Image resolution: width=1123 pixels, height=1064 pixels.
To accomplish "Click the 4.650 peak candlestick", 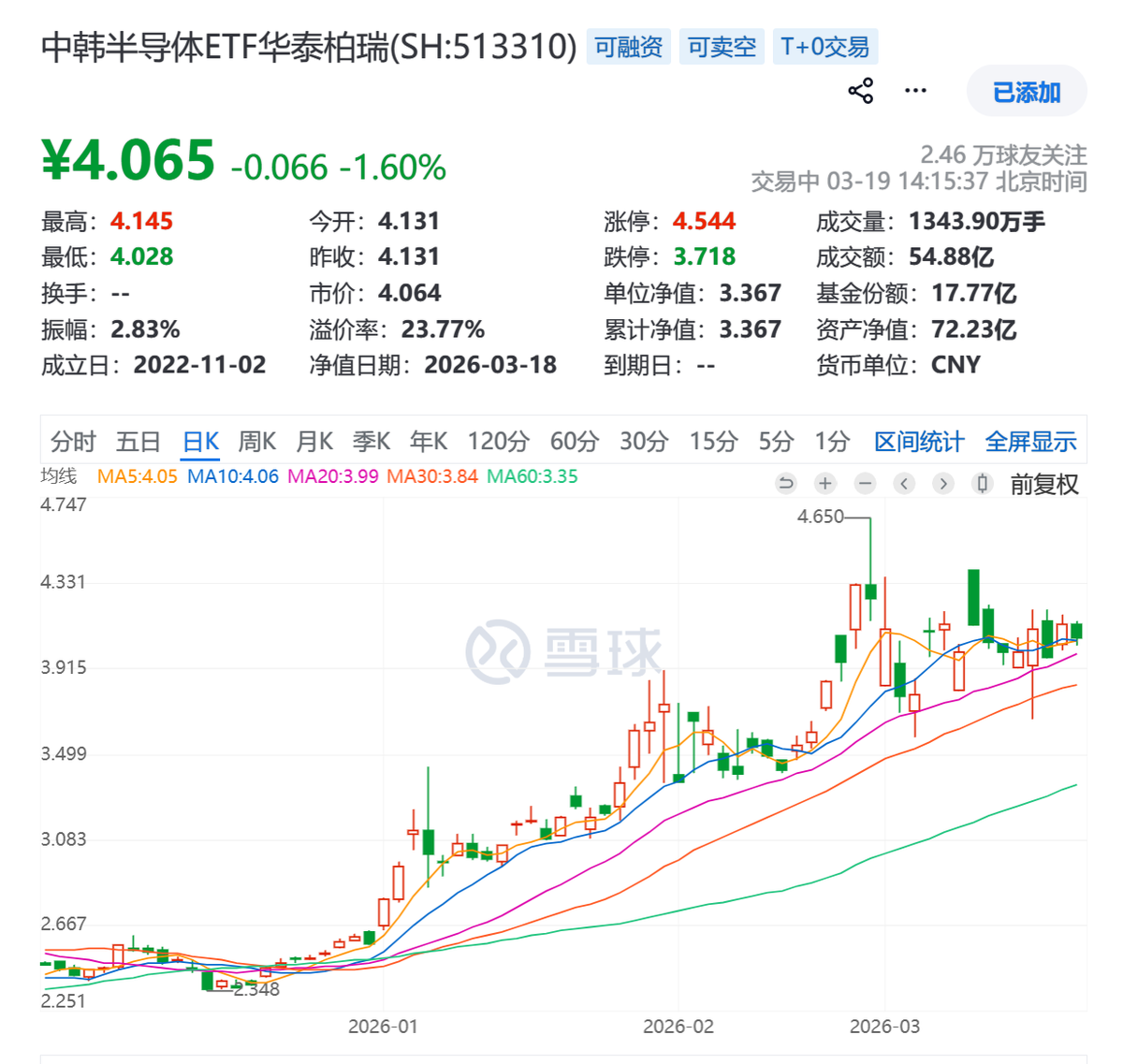I will [870, 590].
